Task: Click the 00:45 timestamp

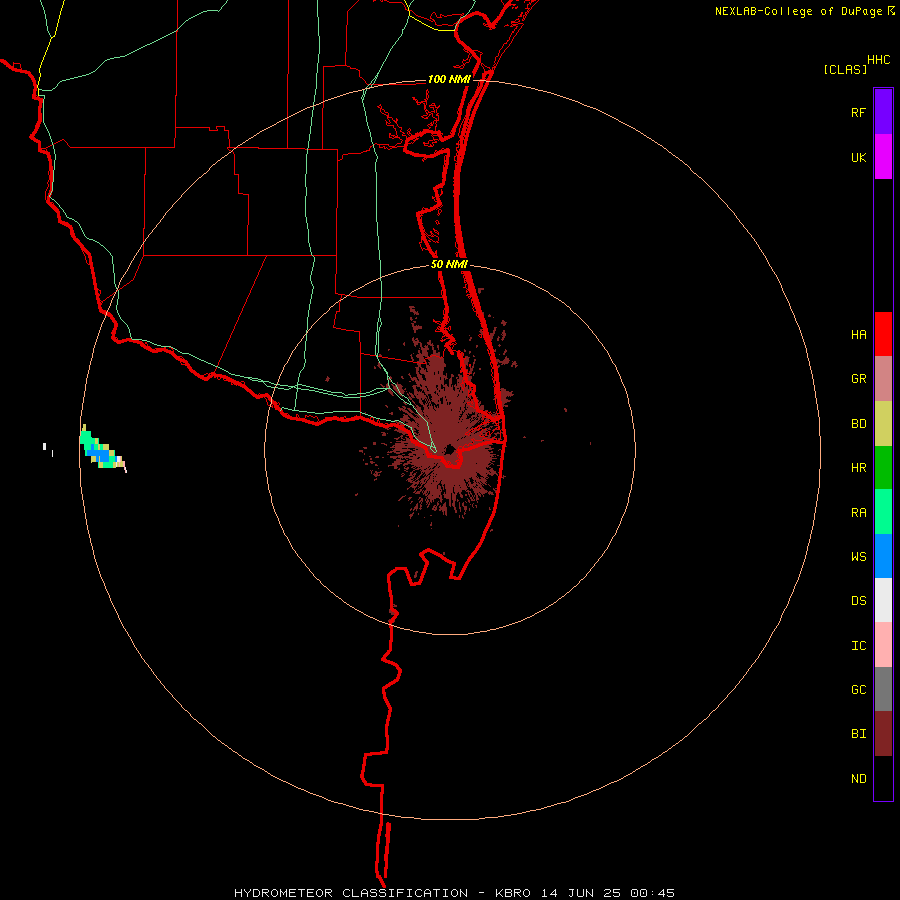Action: click(x=652, y=893)
